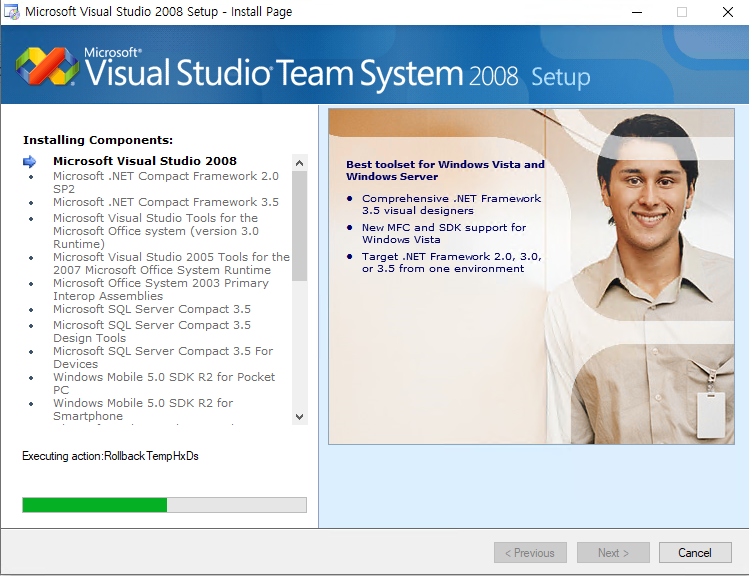
Task: Click the component list scrollbar thumb
Action: point(299,225)
